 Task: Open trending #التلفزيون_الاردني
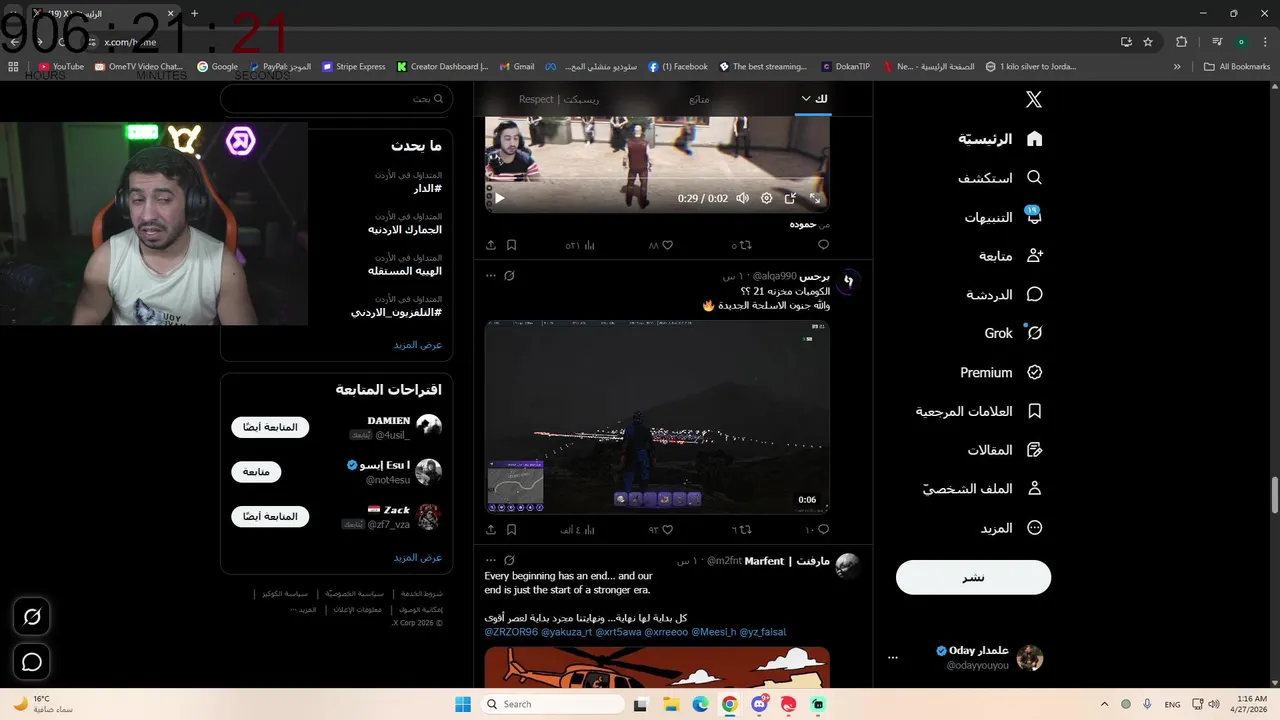pyautogui.click(x=396, y=312)
